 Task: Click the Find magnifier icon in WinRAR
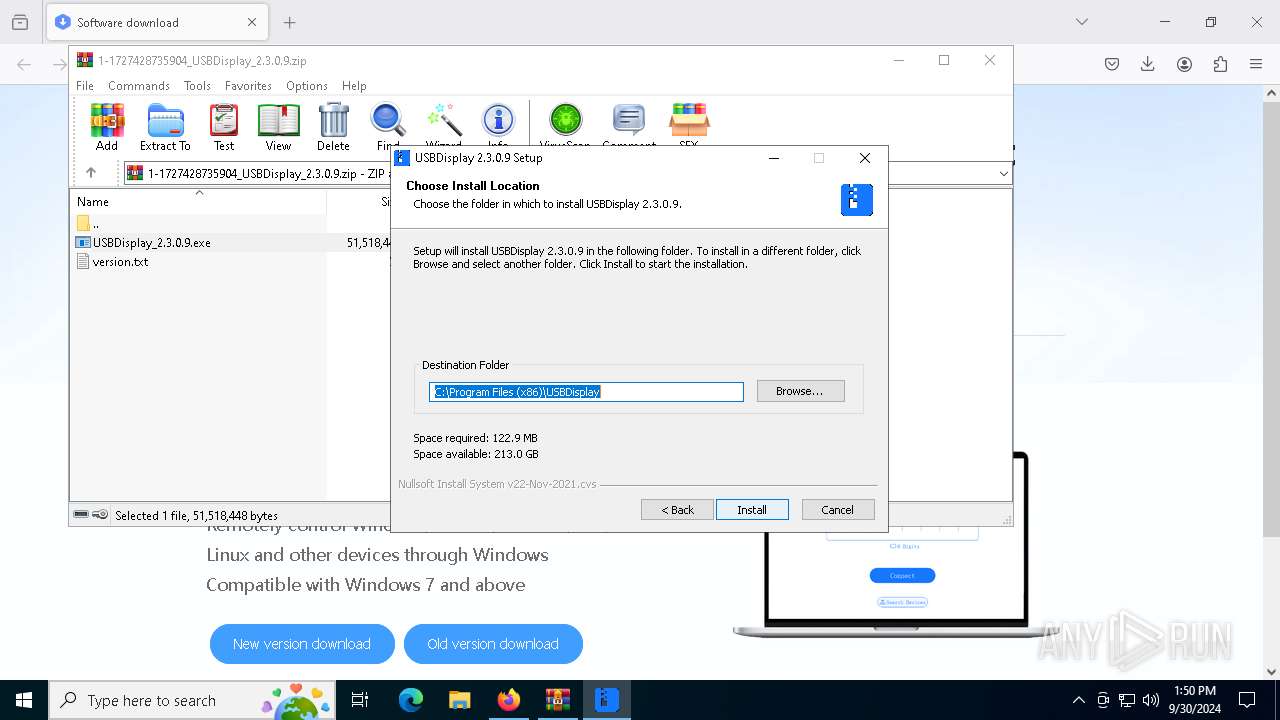click(388, 127)
